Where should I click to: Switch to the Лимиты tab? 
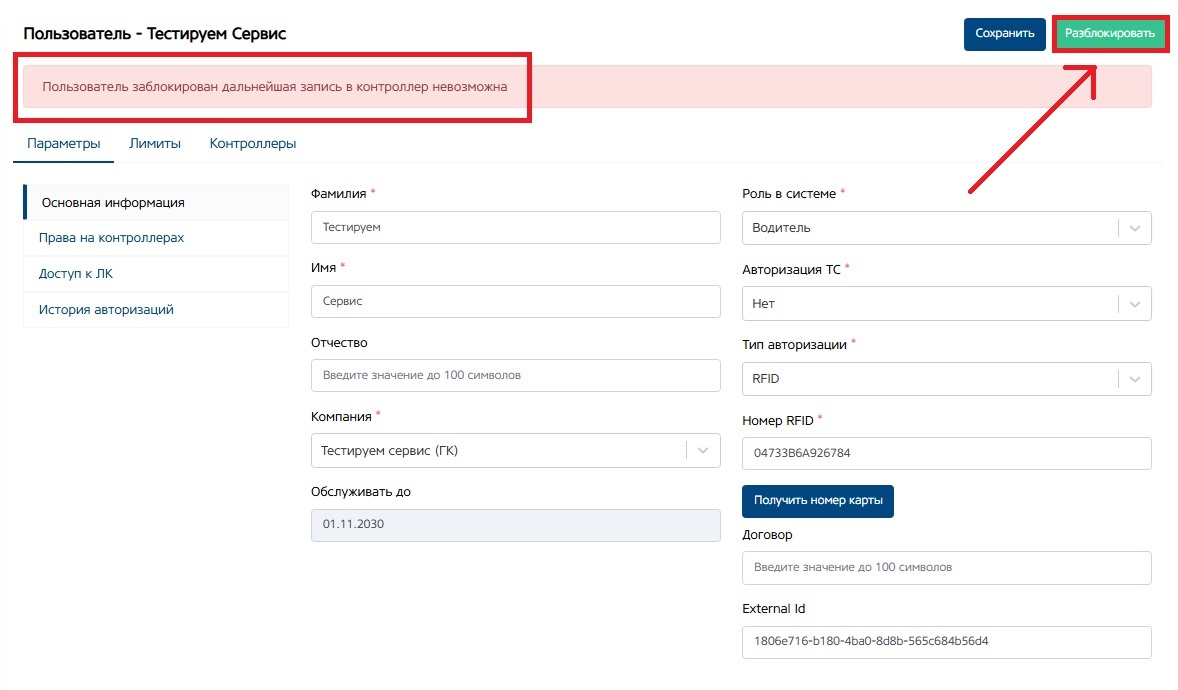pos(155,143)
